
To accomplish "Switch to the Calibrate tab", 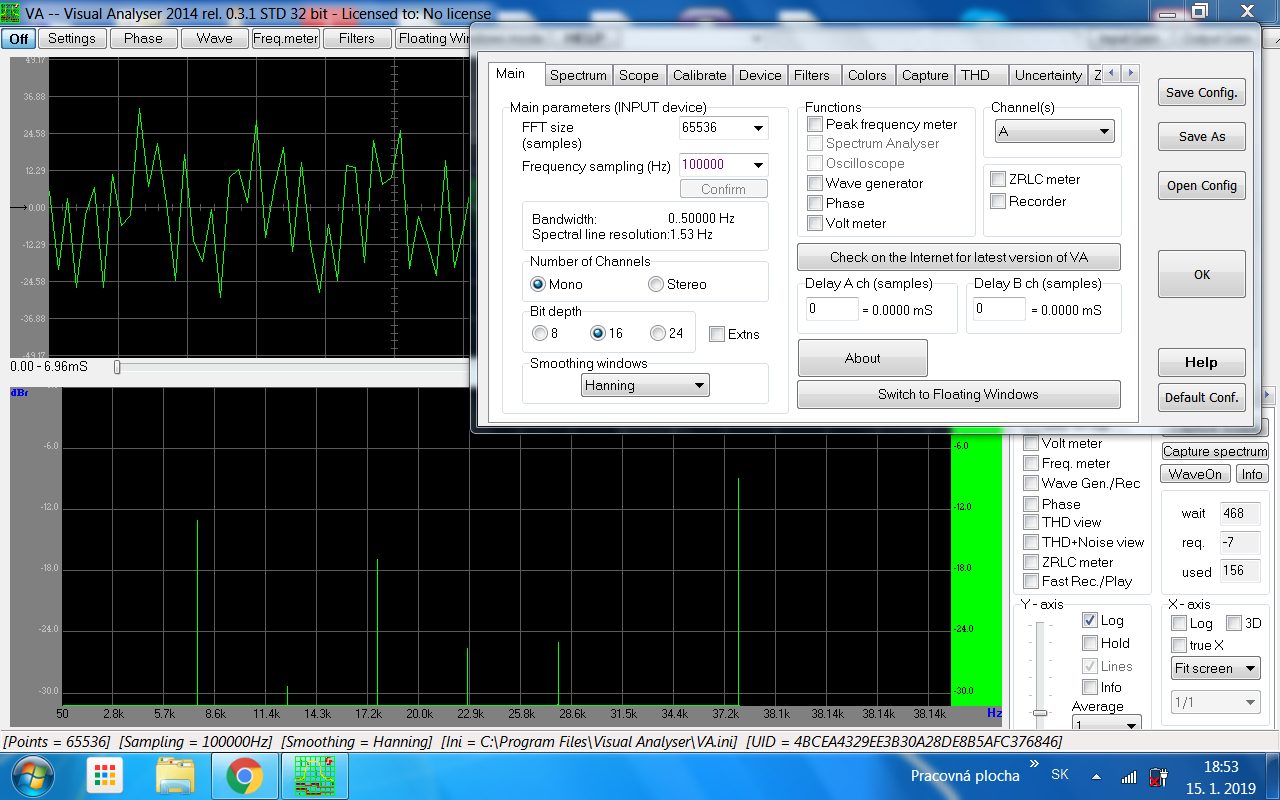I will [x=699, y=75].
